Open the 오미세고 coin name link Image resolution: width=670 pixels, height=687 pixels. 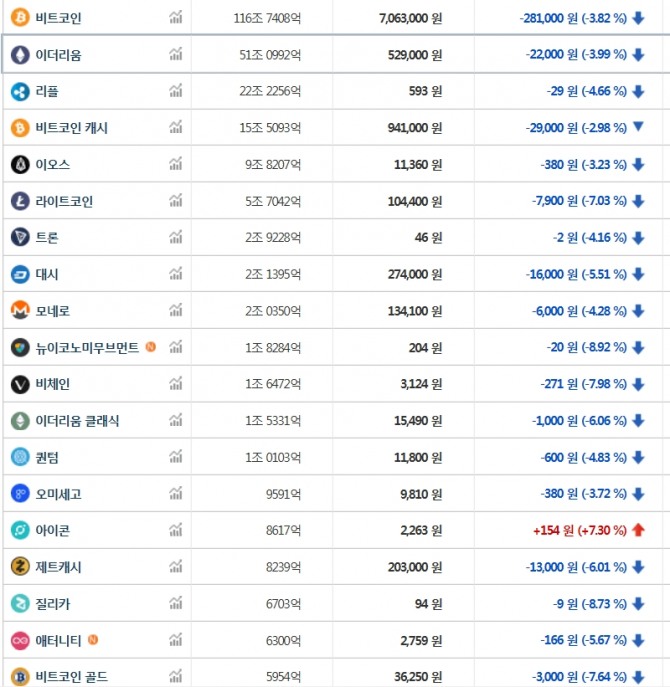tap(59, 493)
